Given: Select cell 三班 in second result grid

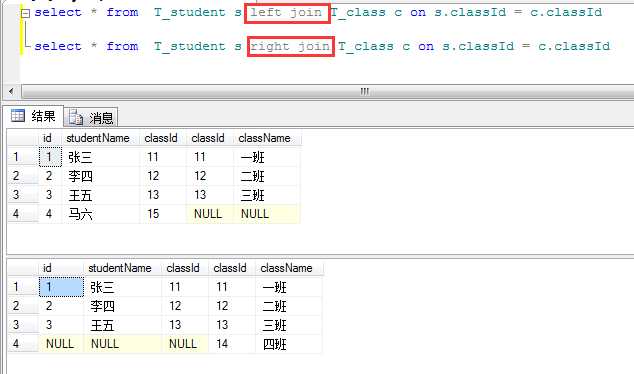Looking at the screenshot, I should [289, 325].
